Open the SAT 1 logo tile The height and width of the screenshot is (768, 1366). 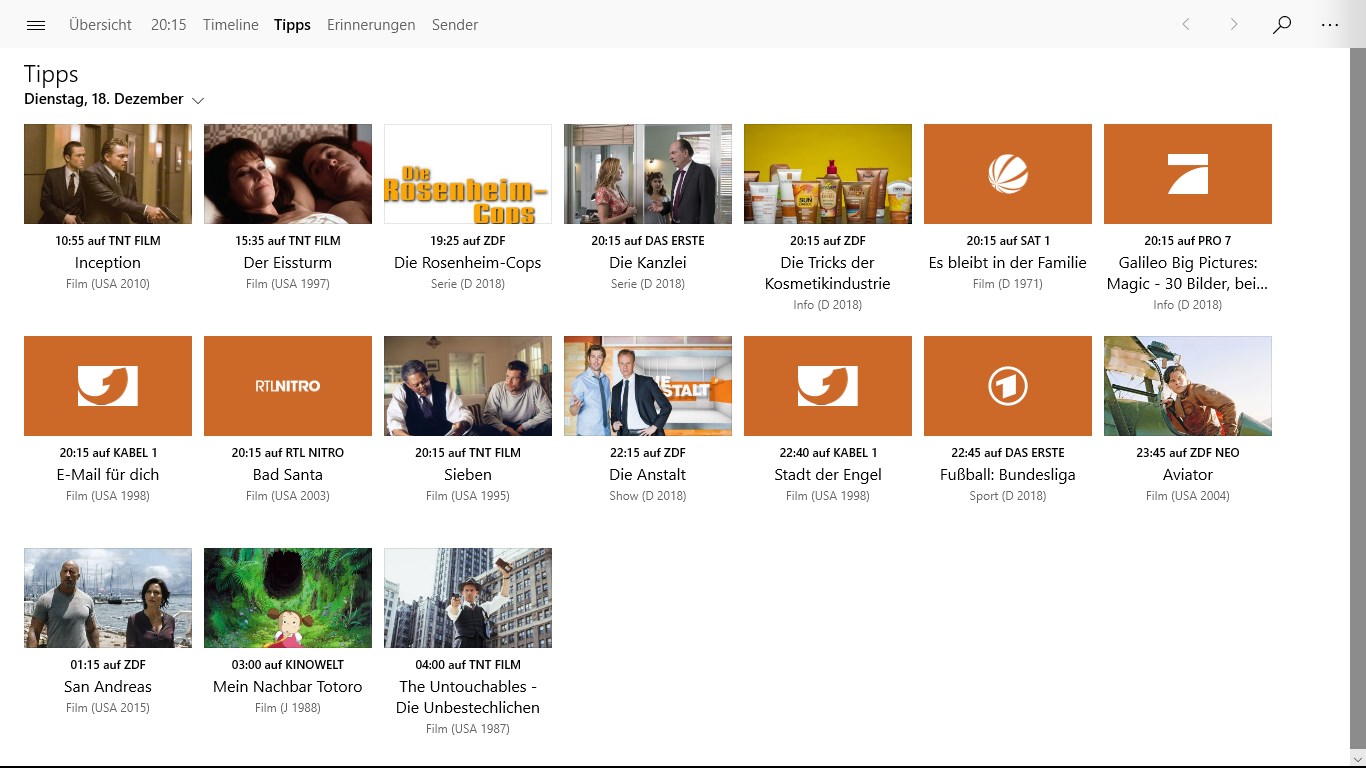click(1008, 174)
